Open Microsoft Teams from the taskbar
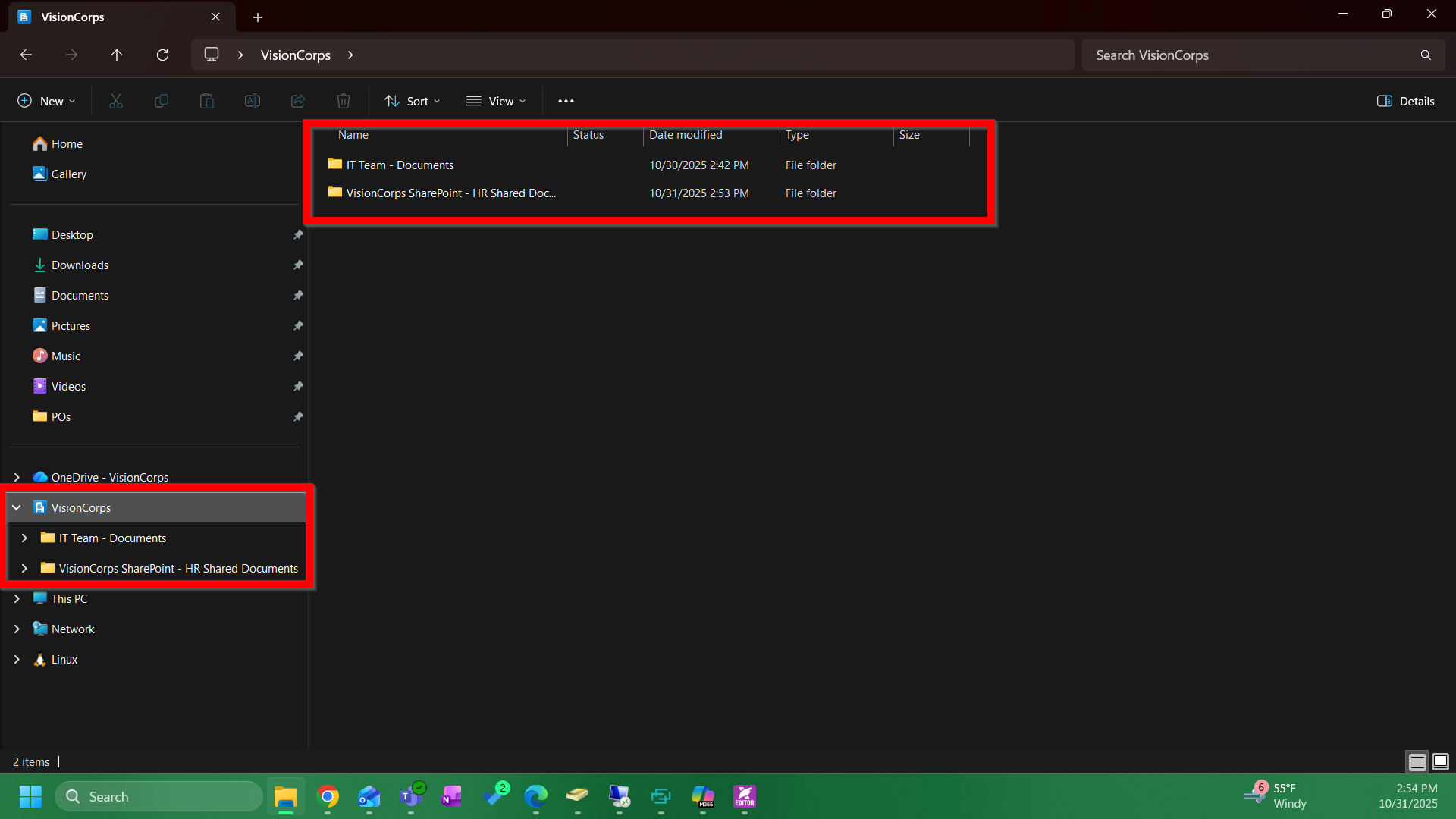 (409, 797)
